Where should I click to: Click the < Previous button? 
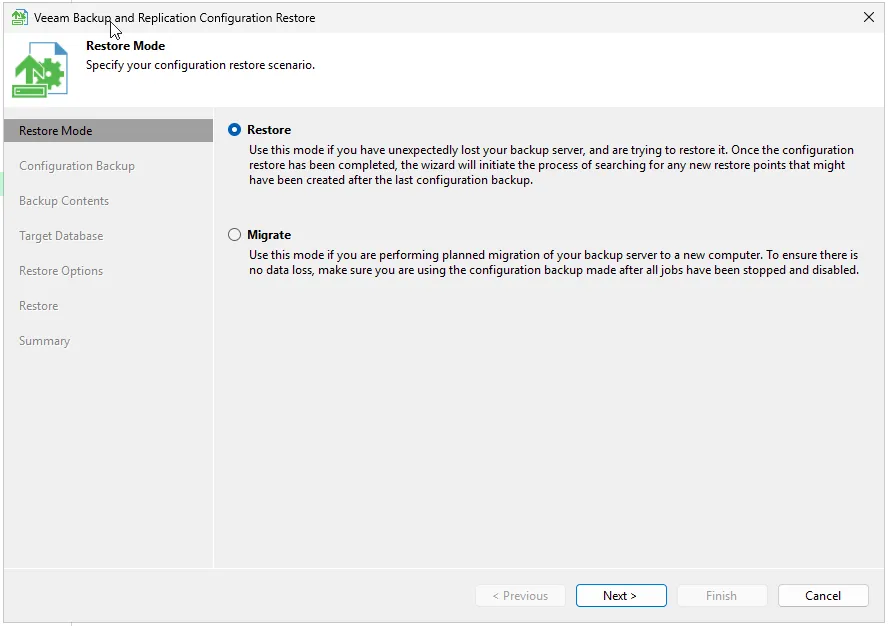(x=520, y=596)
